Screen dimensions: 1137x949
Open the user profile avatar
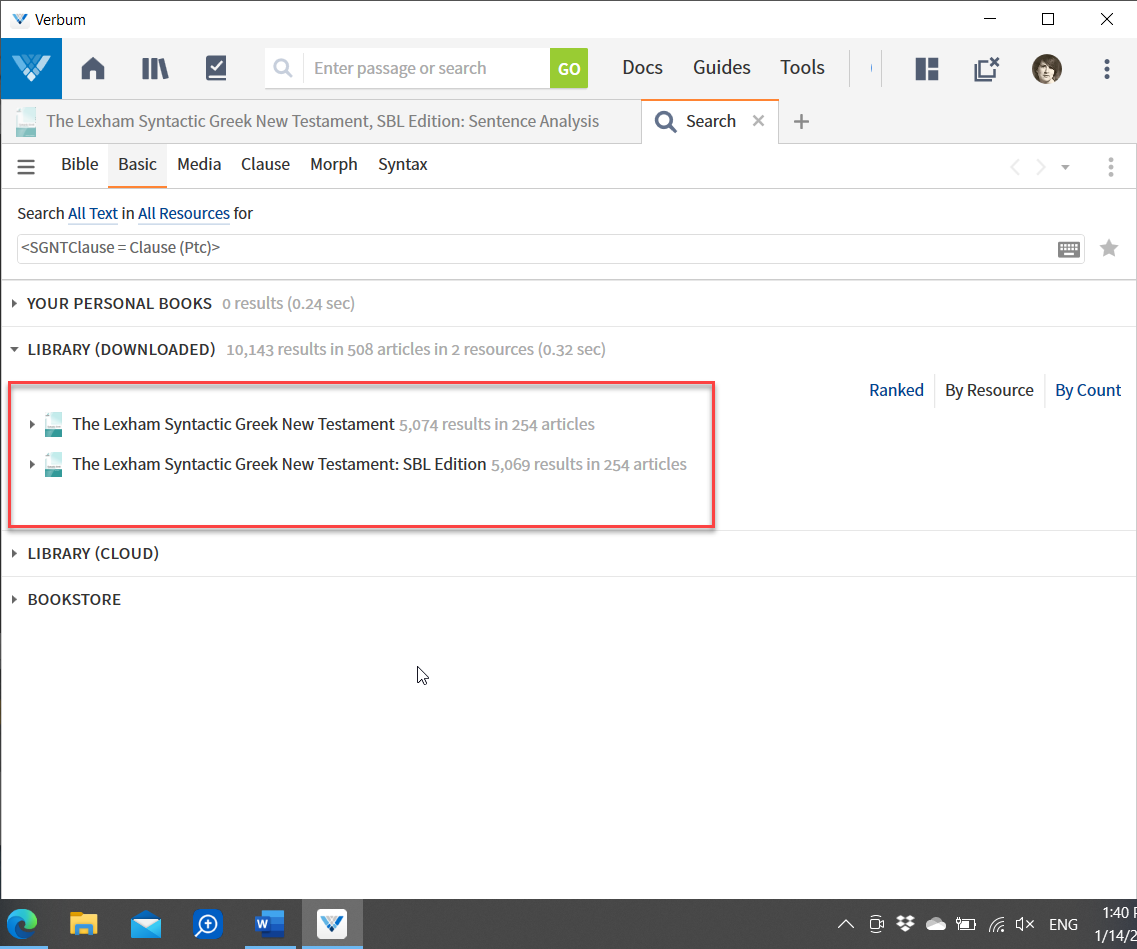click(1046, 69)
